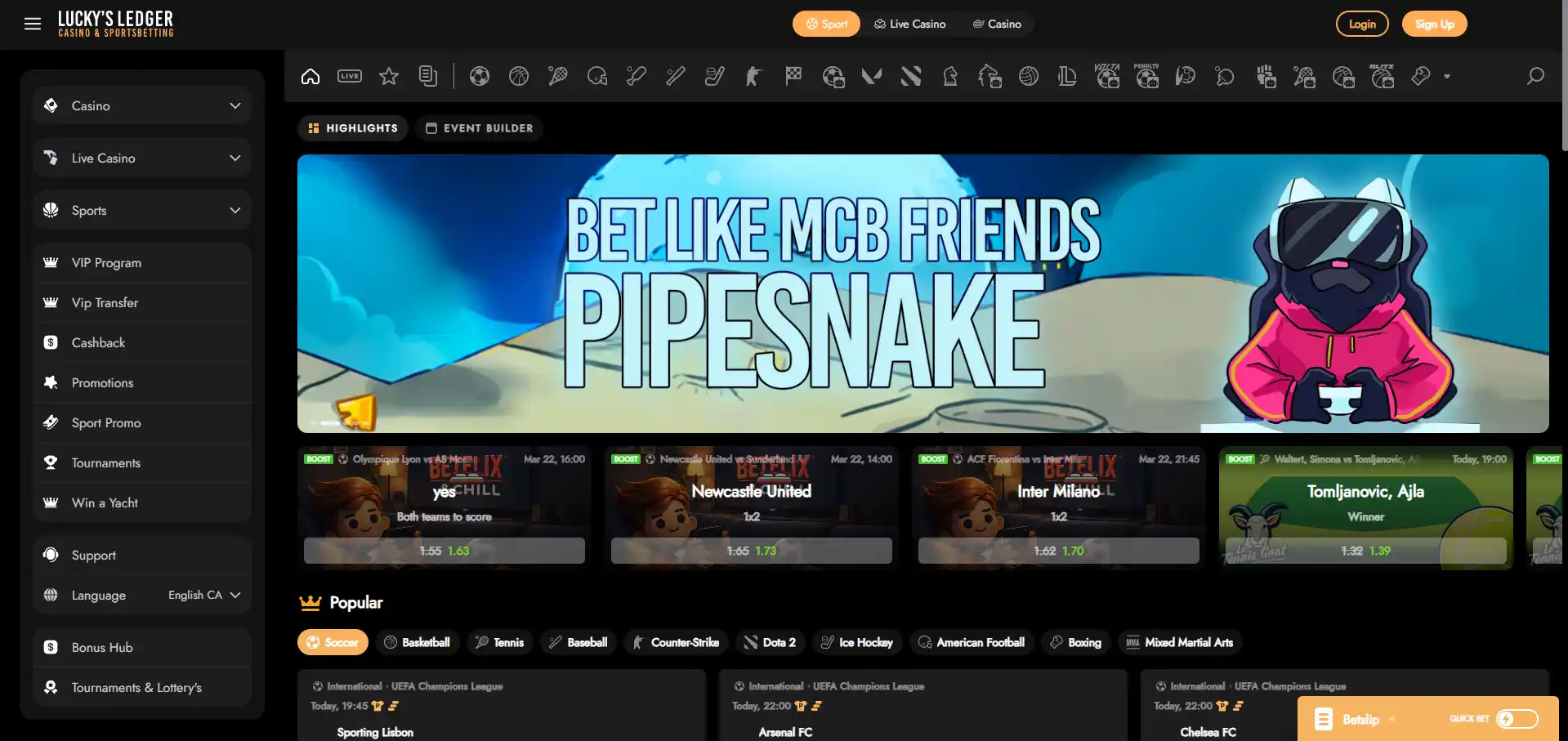The image size is (1568, 741).
Task: Select the baseball bat icon in sports bar
Action: pos(676,76)
